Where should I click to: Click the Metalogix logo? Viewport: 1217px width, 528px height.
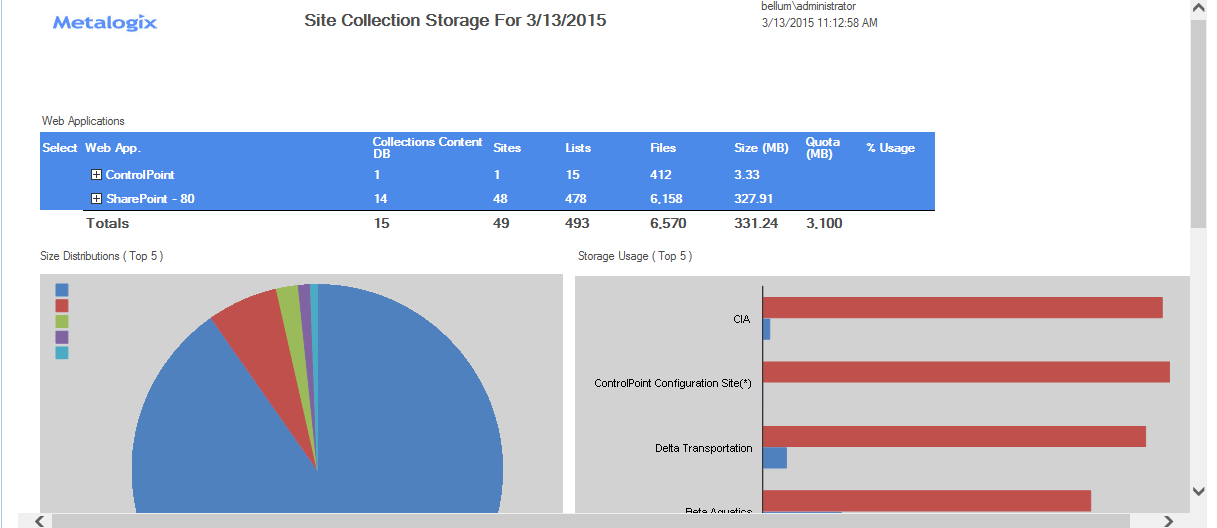click(x=105, y=22)
